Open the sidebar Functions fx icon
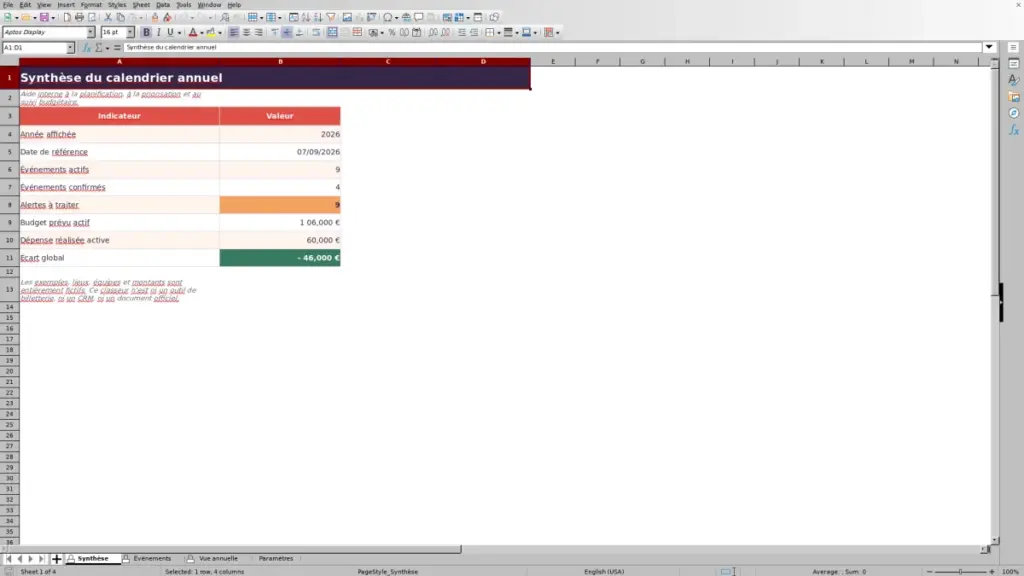The image size is (1024, 576). click(1014, 130)
